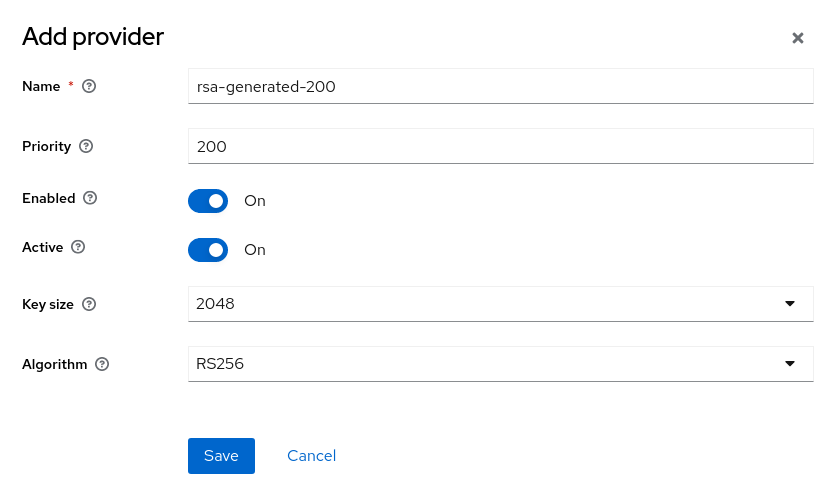Click the On label beside the Enabled switch
Image resolution: width=835 pixels, height=496 pixels.
[x=255, y=201]
